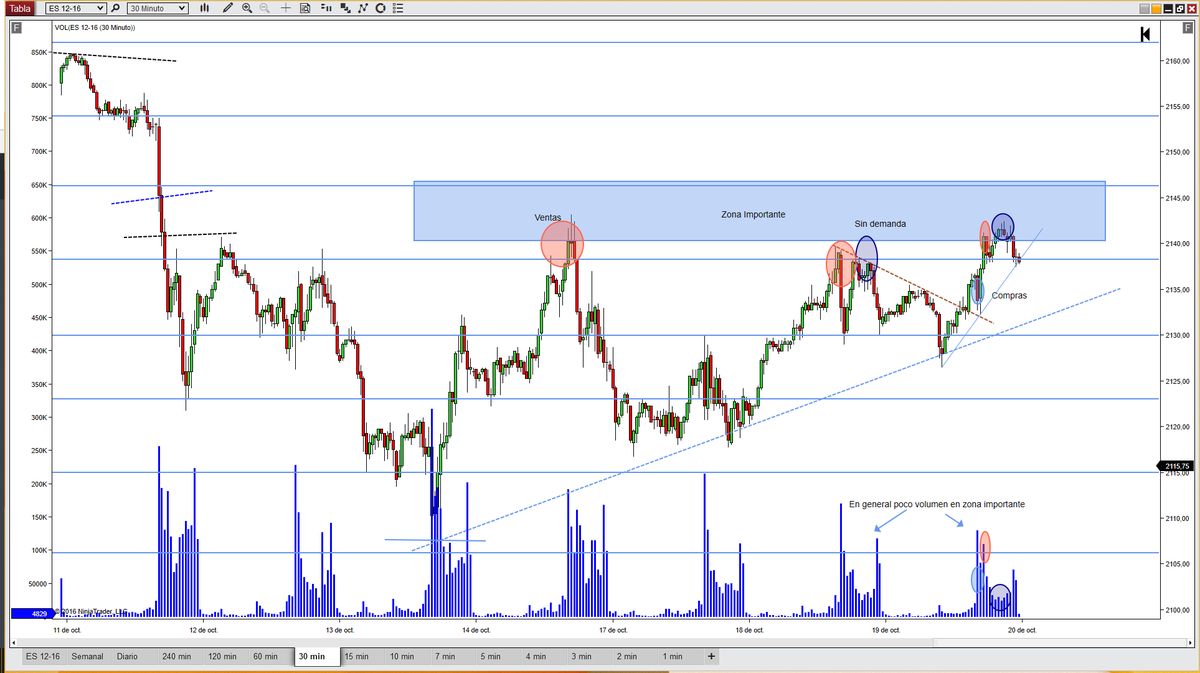Screen dimensions: 1200x673
Task: Click the '2145,00' price axis label
Action: pyautogui.click(x=1178, y=198)
